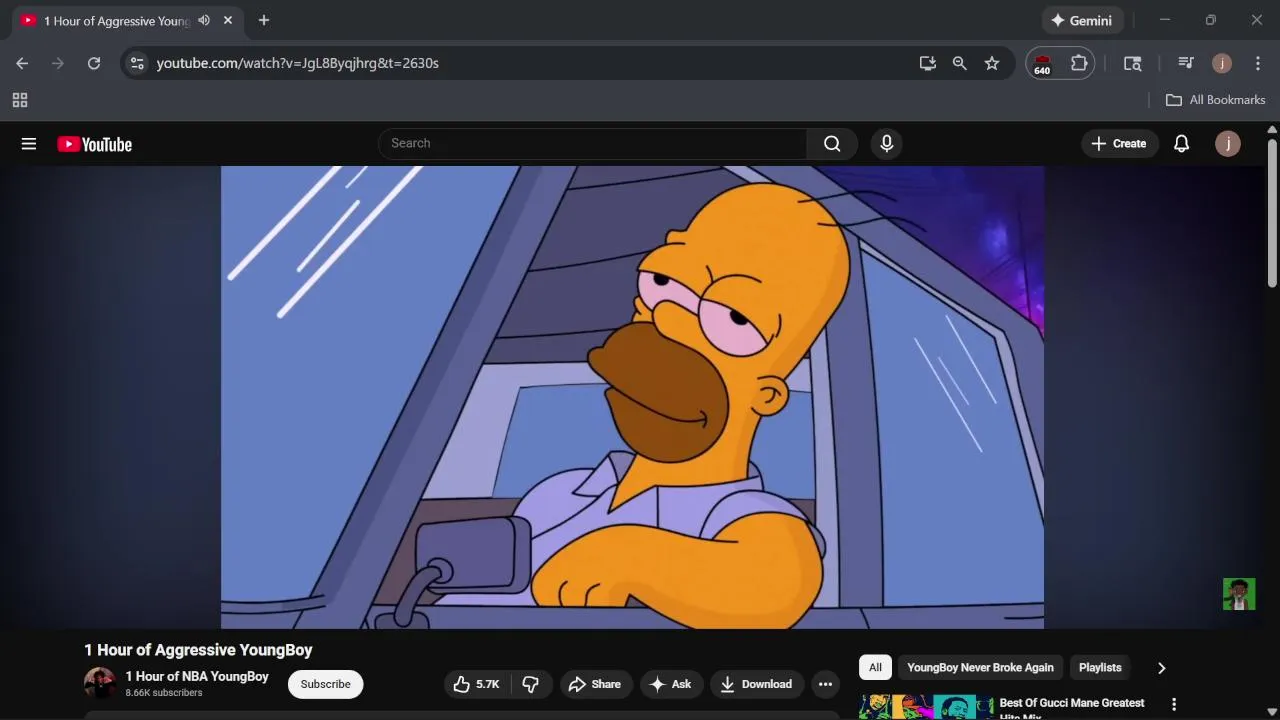
Task: Click the Homer Simpson video player
Action: [x=632, y=397]
